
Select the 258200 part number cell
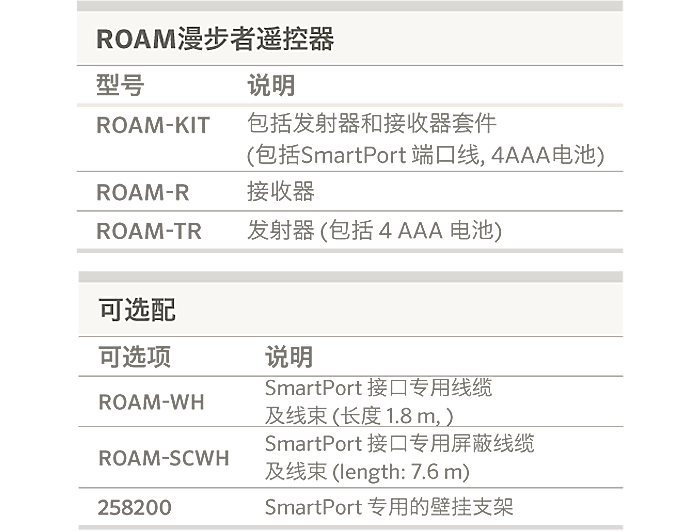[x=134, y=508]
